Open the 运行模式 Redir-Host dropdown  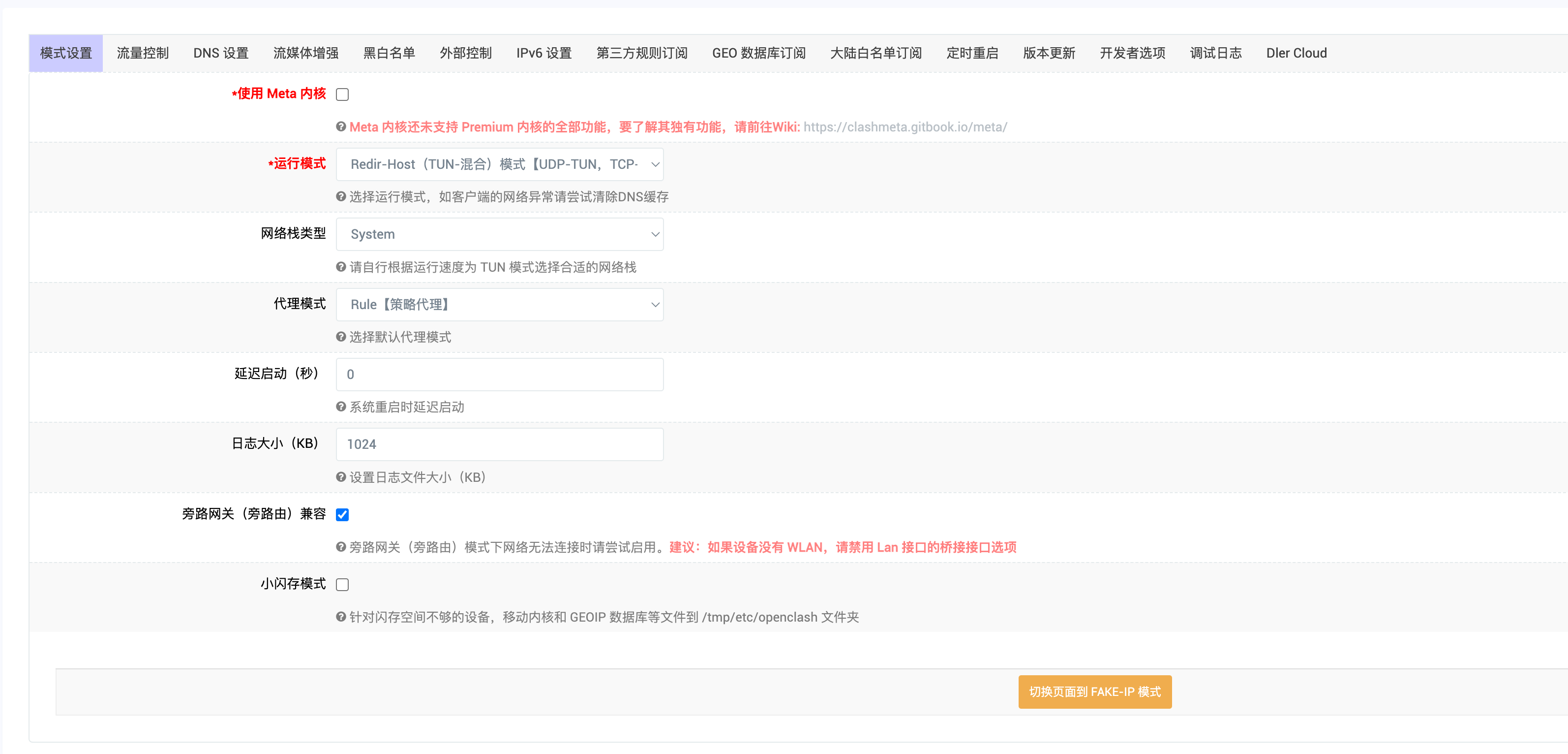(499, 164)
